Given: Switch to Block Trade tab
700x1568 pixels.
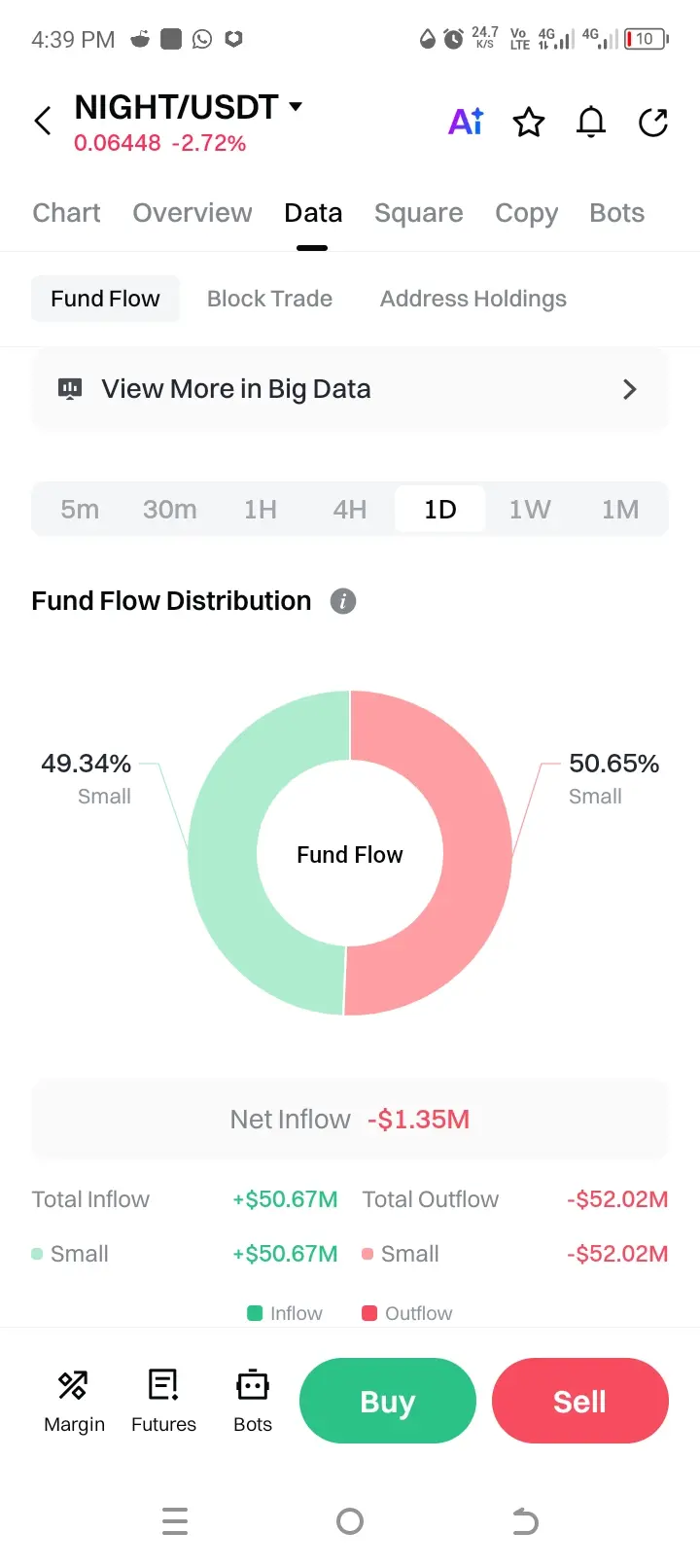Looking at the screenshot, I should coord(269,299).
